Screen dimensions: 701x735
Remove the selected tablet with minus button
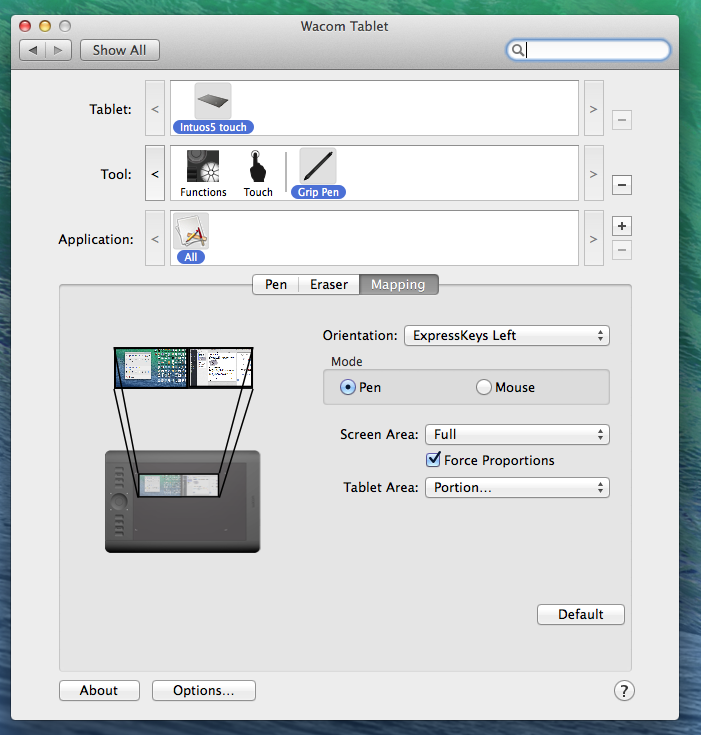click(622, 120)
